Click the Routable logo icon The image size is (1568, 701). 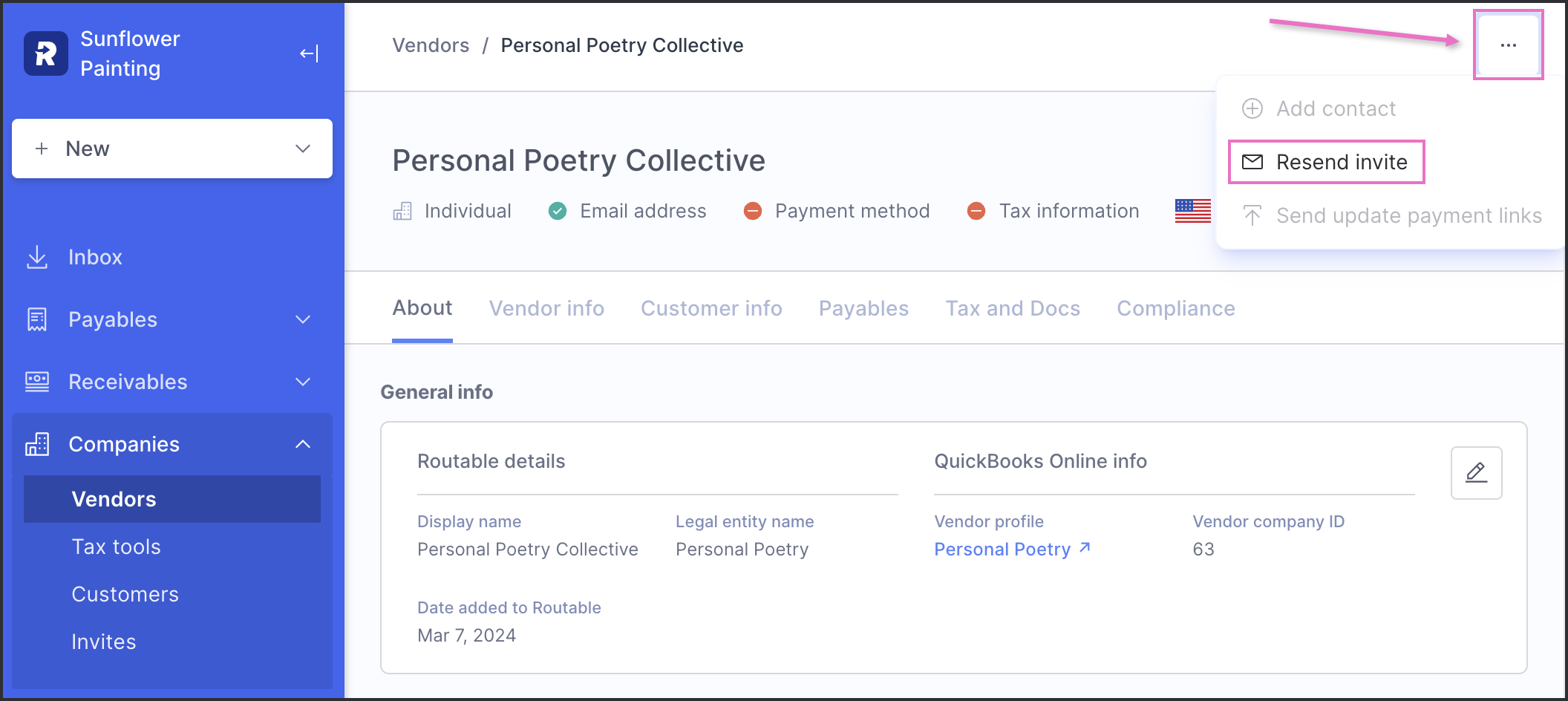[x=46, y=53]
